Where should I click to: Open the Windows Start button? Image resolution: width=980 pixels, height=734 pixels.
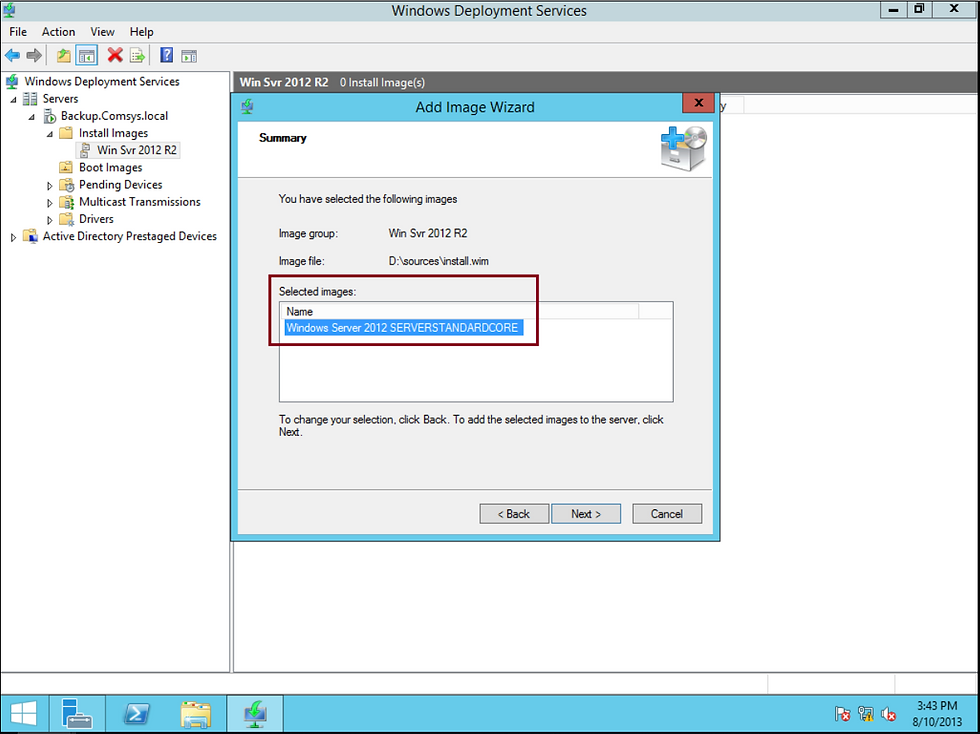tap(22, 713)
